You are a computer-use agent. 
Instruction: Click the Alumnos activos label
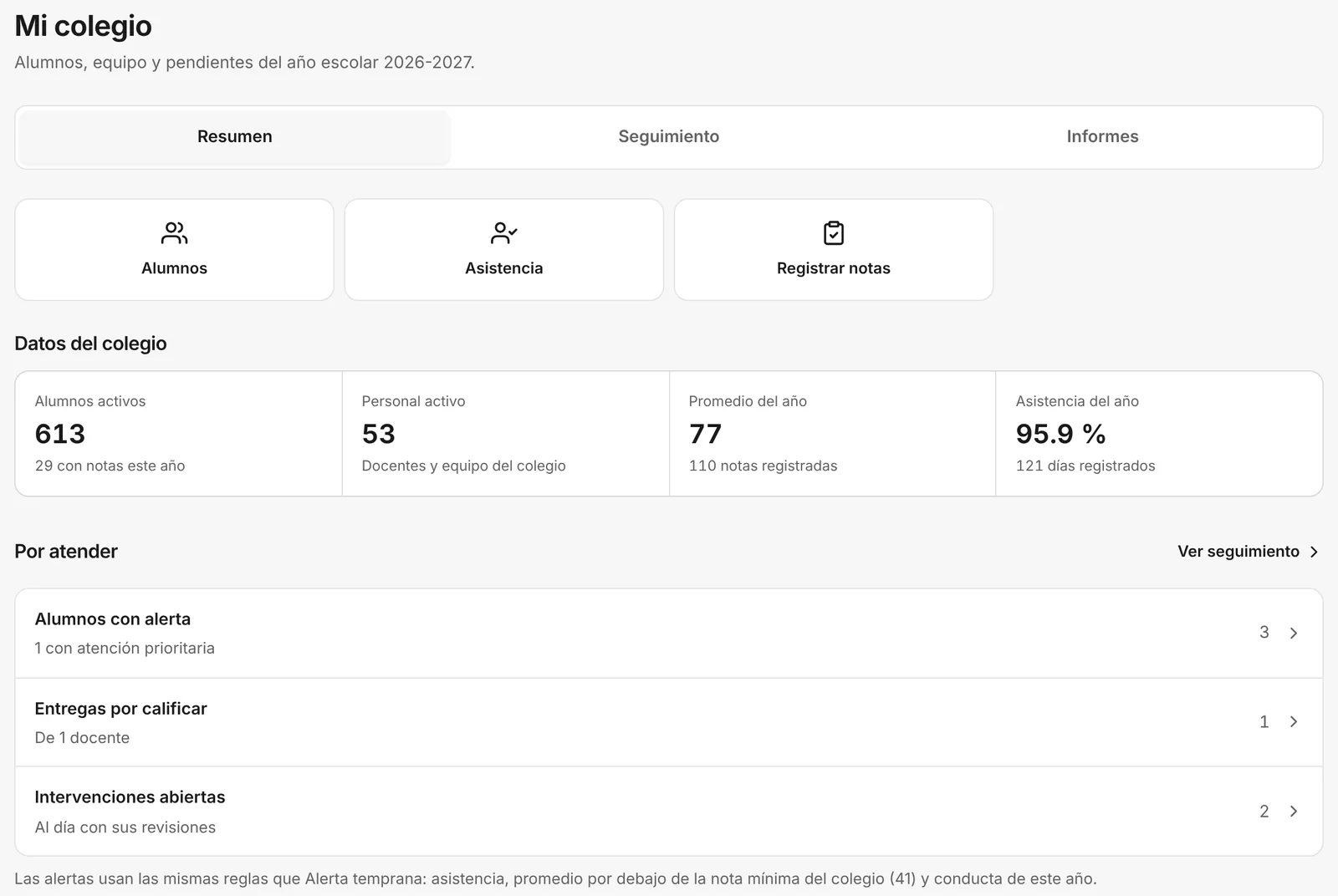(x=90, y=401)
